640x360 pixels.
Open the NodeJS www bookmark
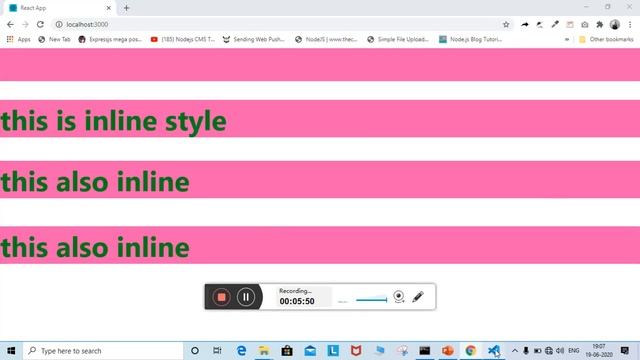click(x=326, y=39)
